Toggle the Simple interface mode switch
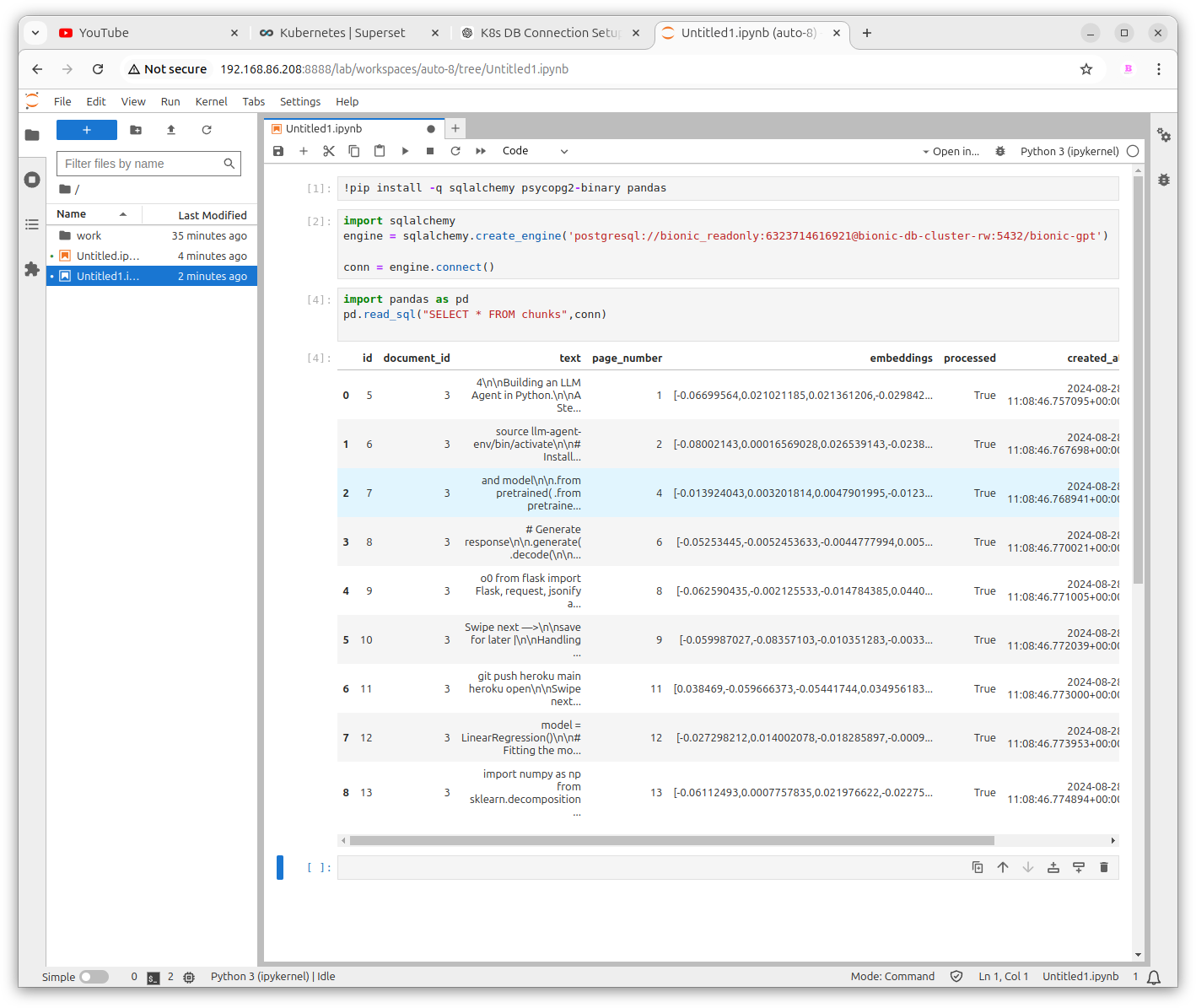1196x1008 pixels. [x=94, y=977]
